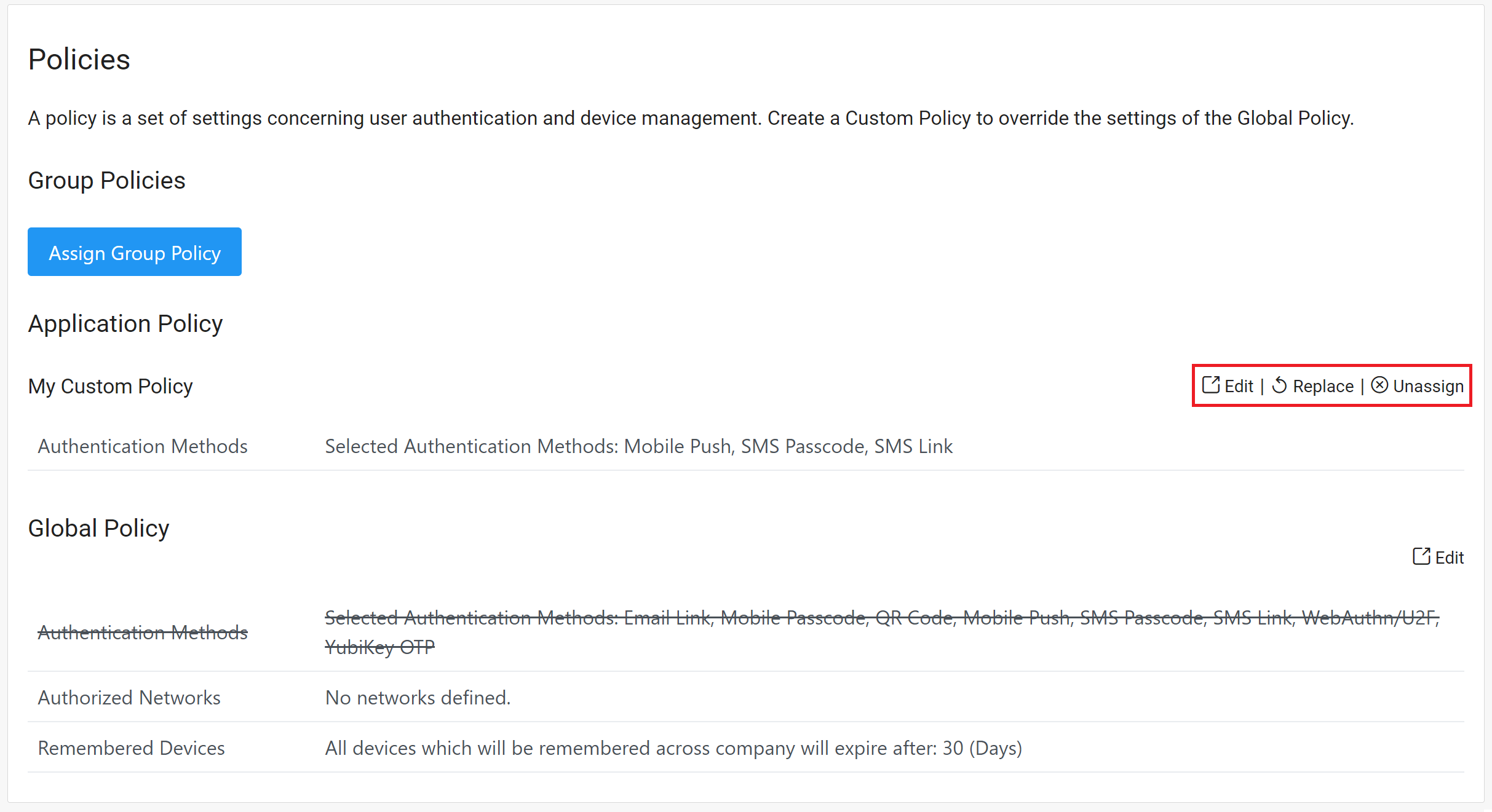This screenshot has width=1492, height=812.
Task: Click the Group Policies section heading
Action: coord(106,181)
